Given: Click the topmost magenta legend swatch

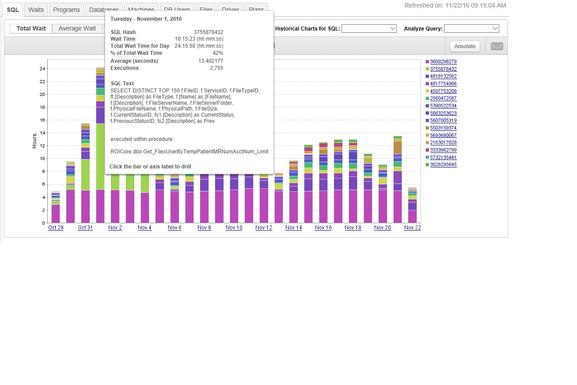Looking at the screenshot, I should pyautogui.click(x=427, y=62).
